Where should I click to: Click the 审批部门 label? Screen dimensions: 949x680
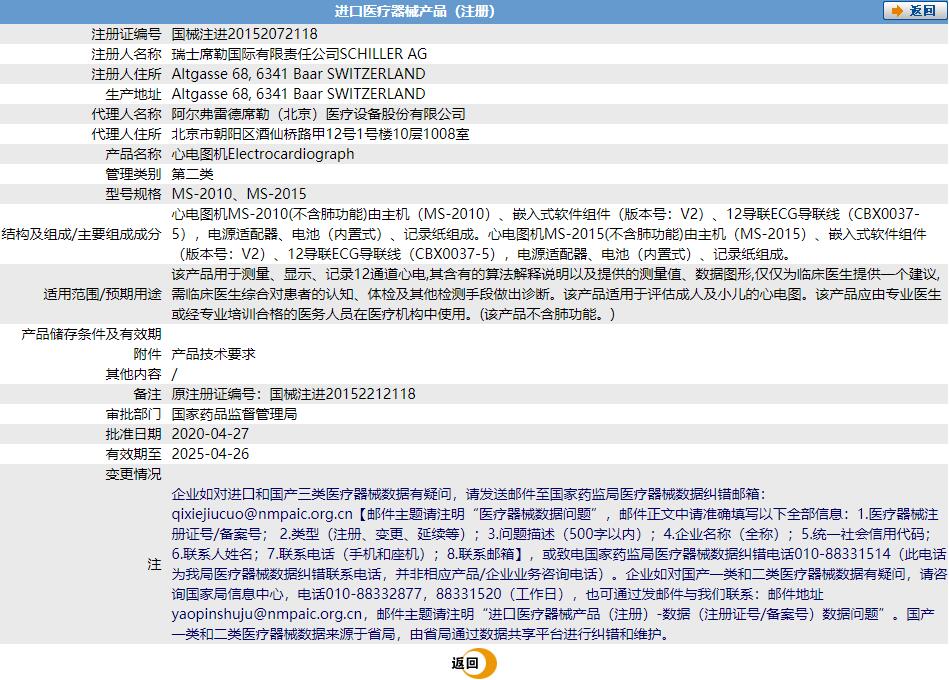(x=134, y=414)
